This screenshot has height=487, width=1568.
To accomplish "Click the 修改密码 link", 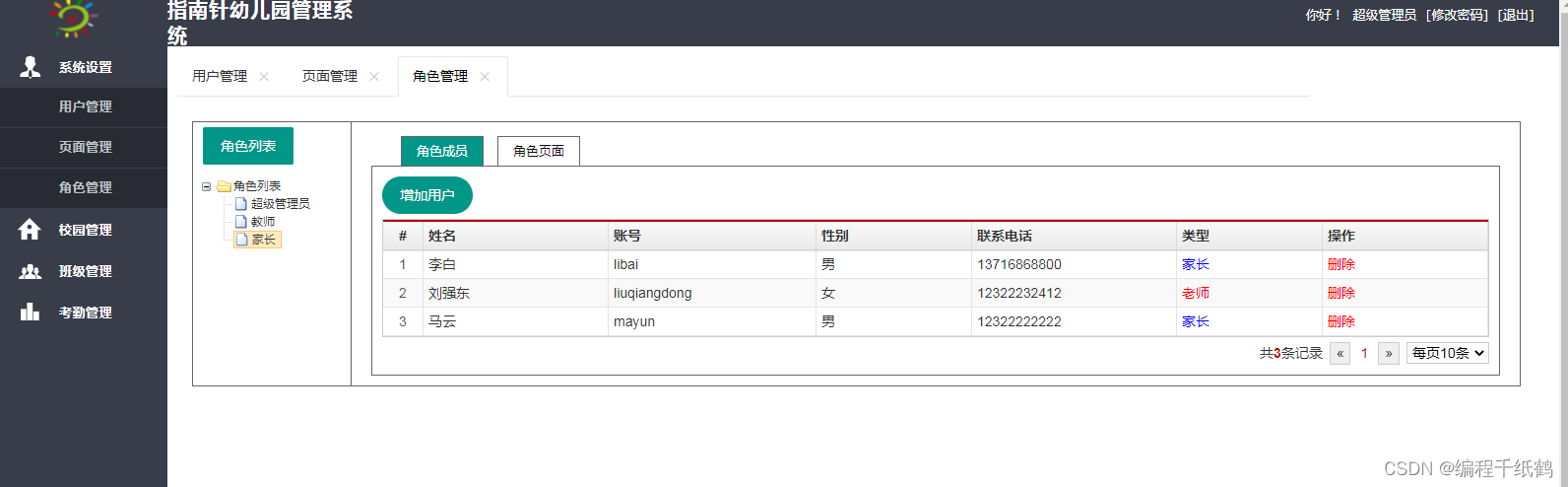I will (1458, 15).
